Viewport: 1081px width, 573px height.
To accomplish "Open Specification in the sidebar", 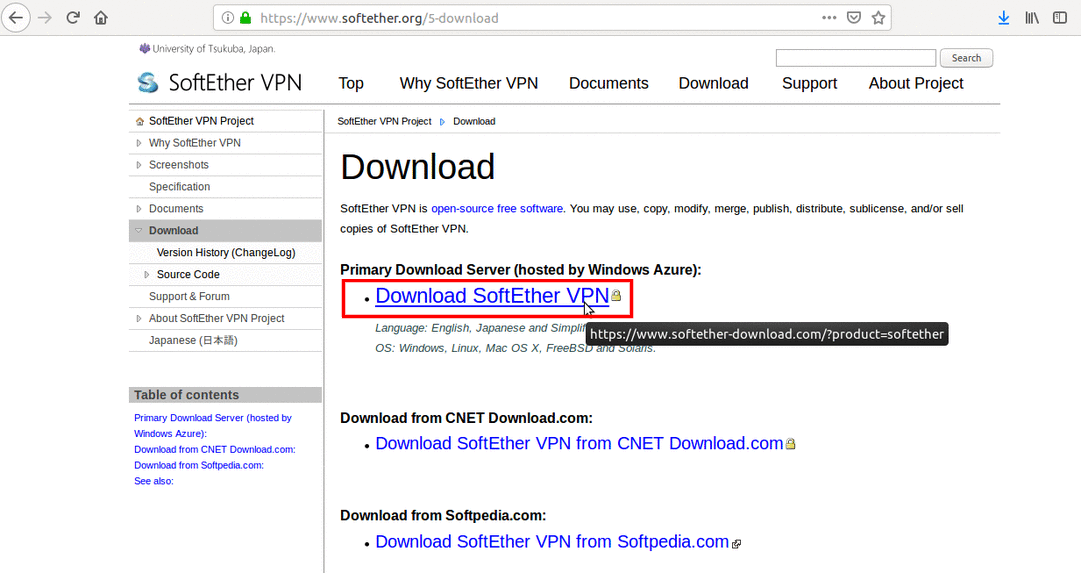I will (179, 187).
